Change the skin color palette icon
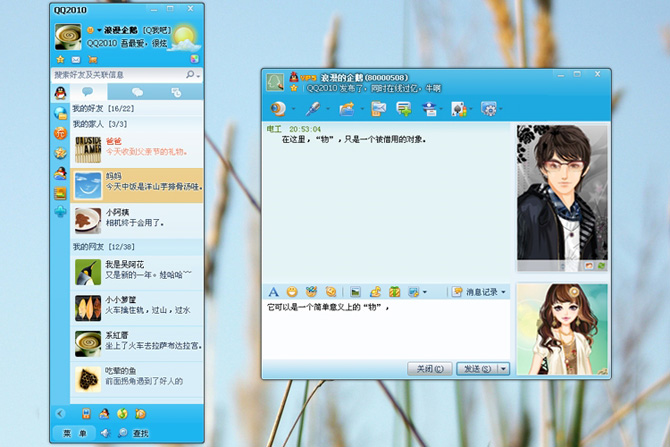 point(194,59)
